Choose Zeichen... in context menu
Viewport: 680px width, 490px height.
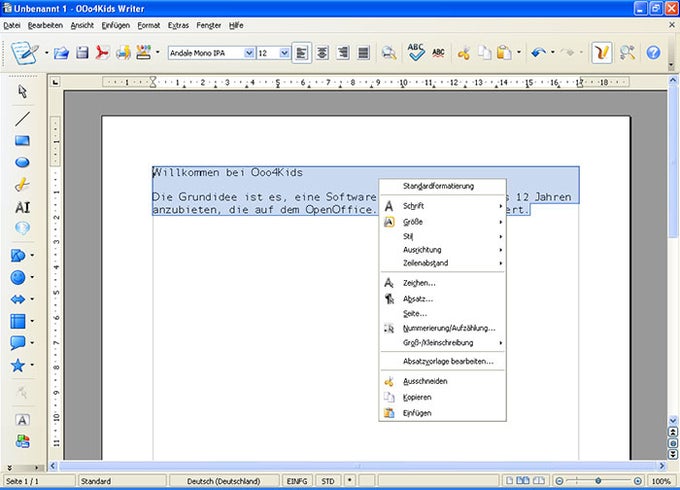tap(443, 283)
